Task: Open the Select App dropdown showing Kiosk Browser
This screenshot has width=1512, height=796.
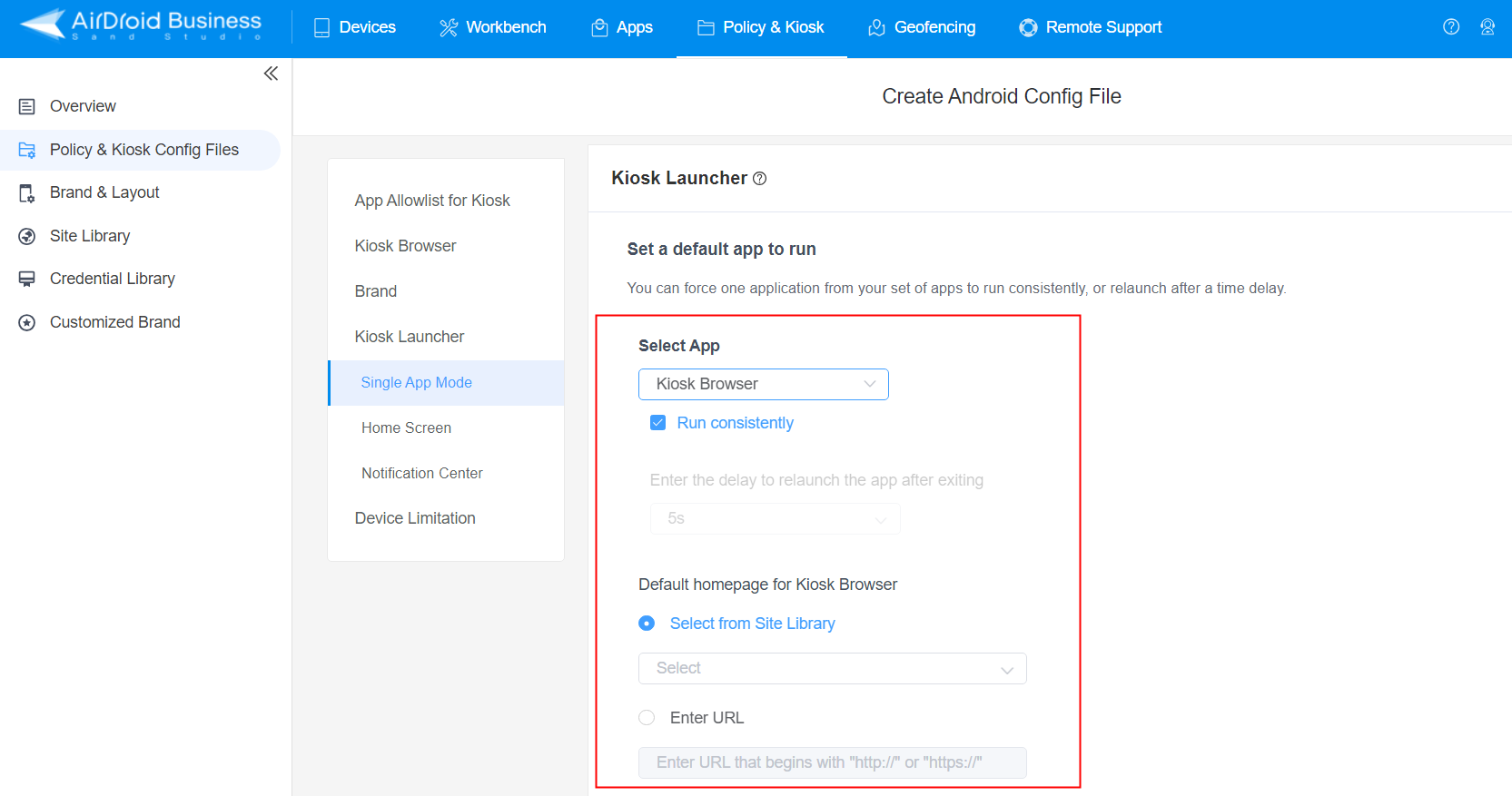Action: (x=764, y=385)
